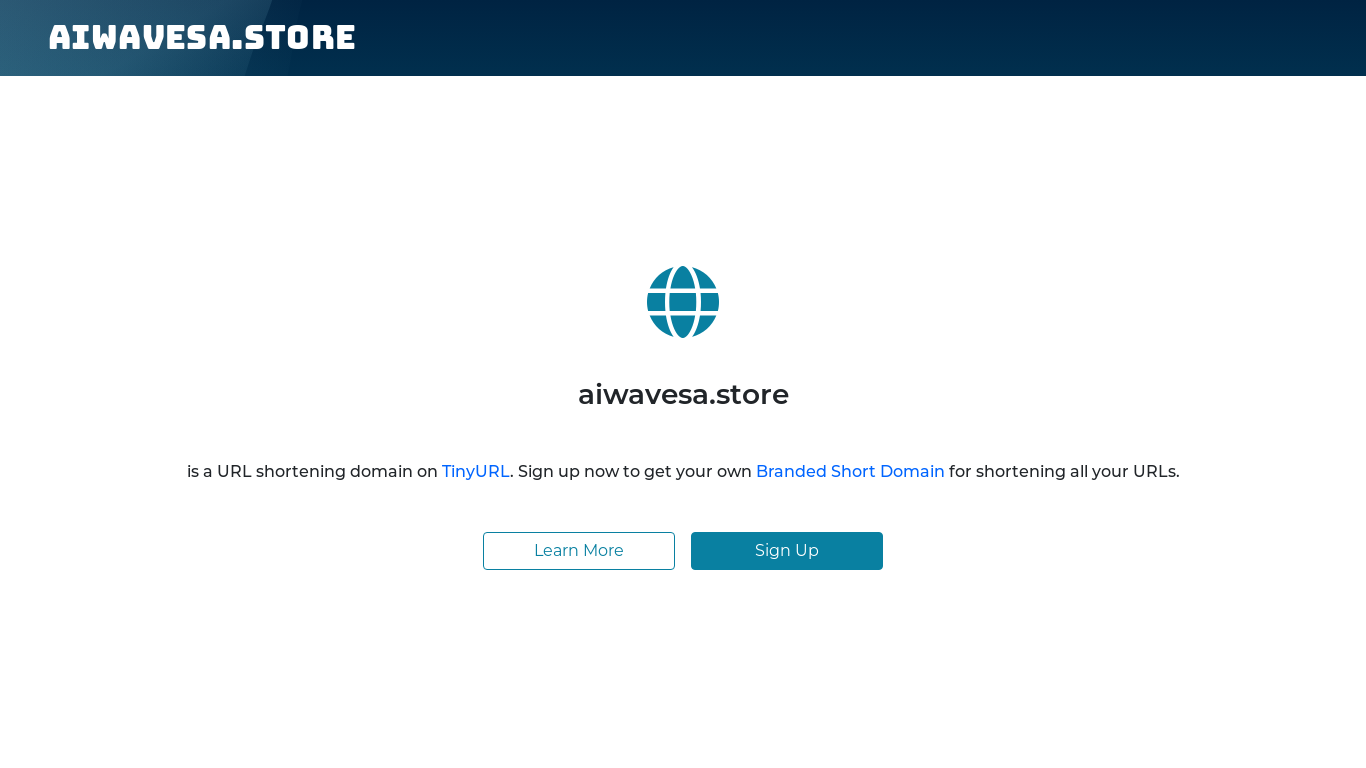Image resolution: width=1366 pixels, height=768 pixels.
Task: Click the blue globe icon
Action: (x=683, y=302)
